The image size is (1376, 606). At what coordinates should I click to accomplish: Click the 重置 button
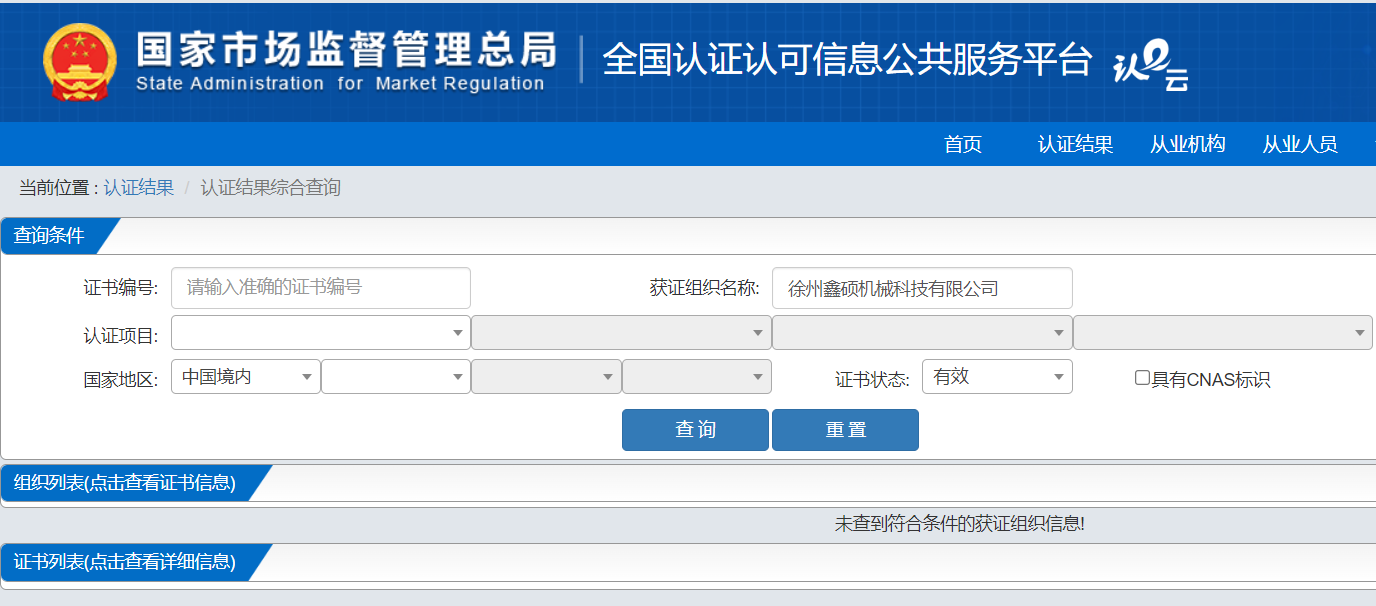(x=845, y=430)
